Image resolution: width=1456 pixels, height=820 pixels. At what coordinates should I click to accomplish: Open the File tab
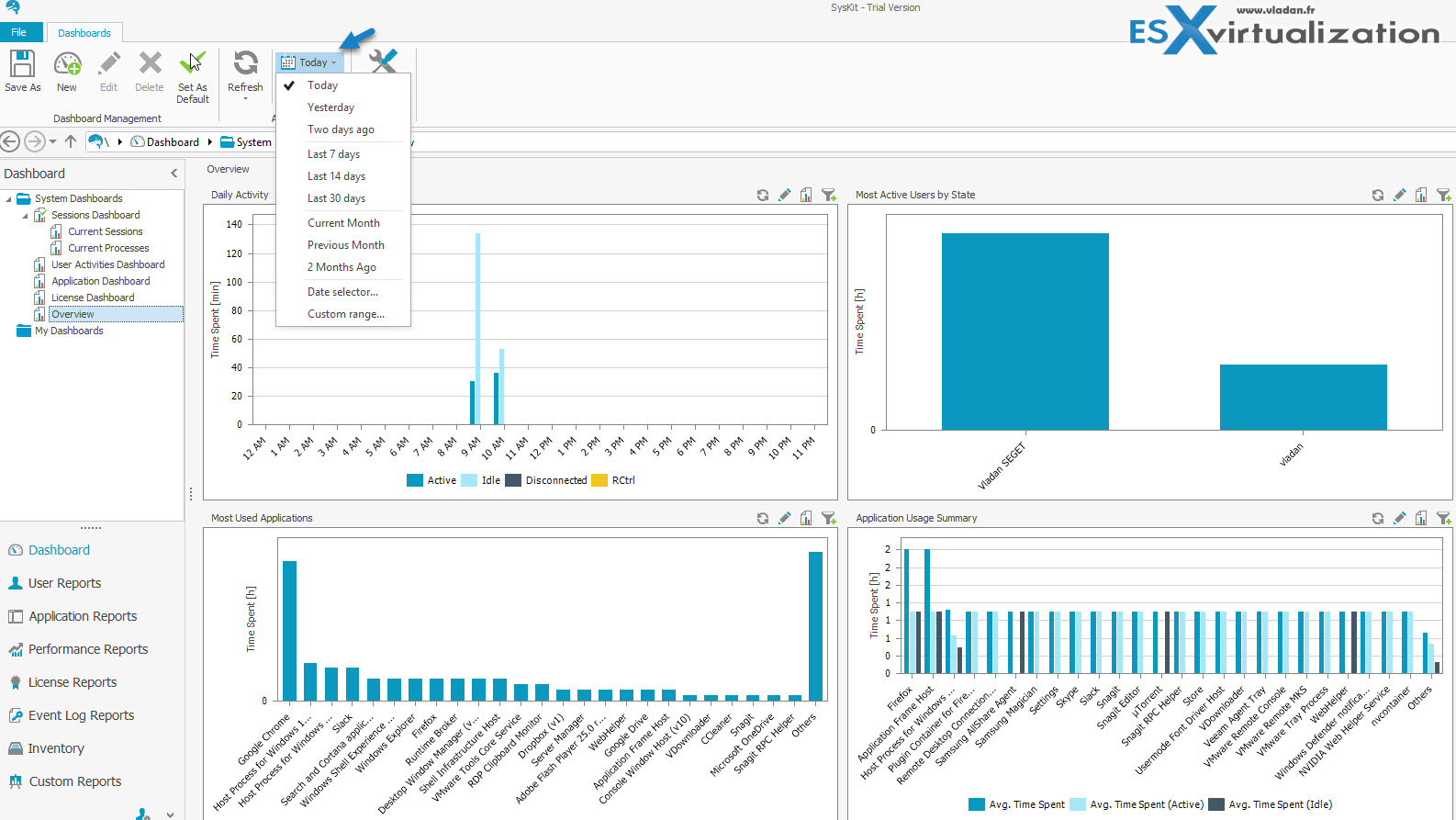tap(19, 32)
